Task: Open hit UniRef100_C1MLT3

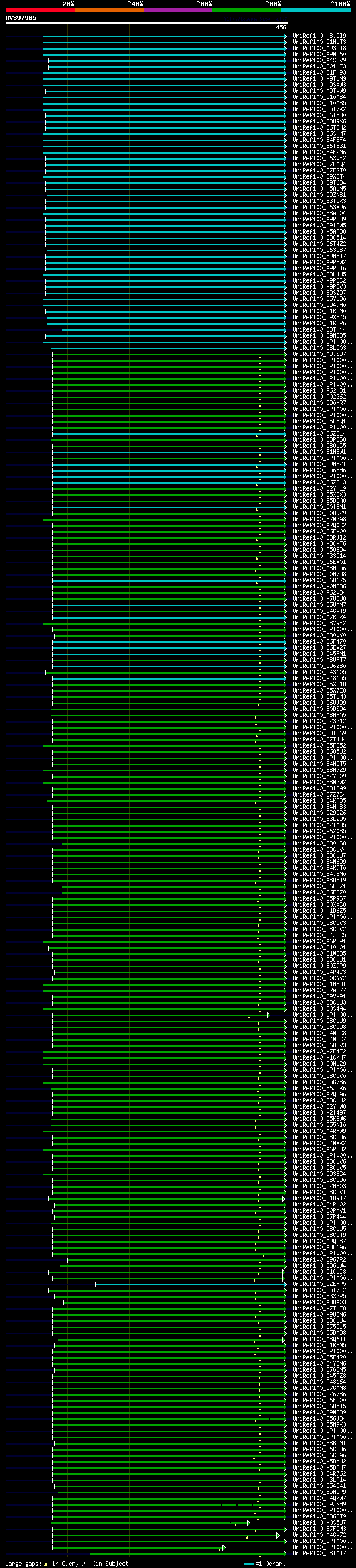Action: [x=319, y=42]
